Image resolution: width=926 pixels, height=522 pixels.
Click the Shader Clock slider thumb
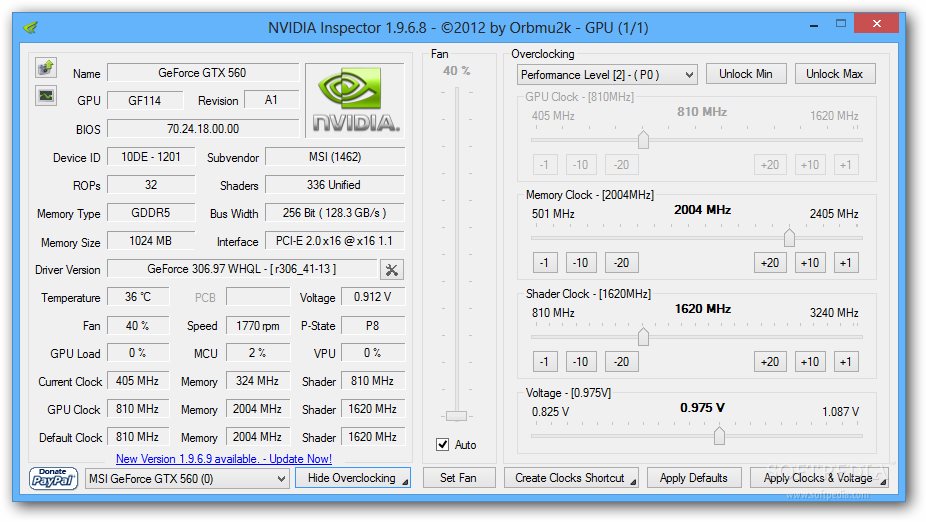click(643, 336)
